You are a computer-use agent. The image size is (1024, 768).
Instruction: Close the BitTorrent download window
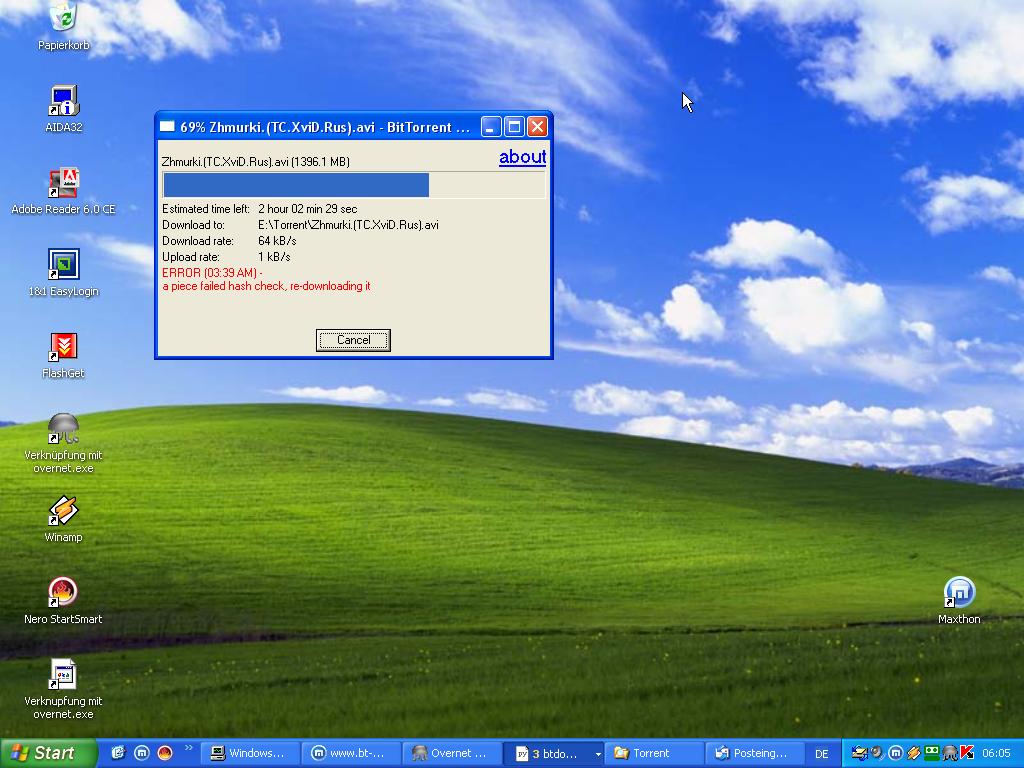coord(537,127)
